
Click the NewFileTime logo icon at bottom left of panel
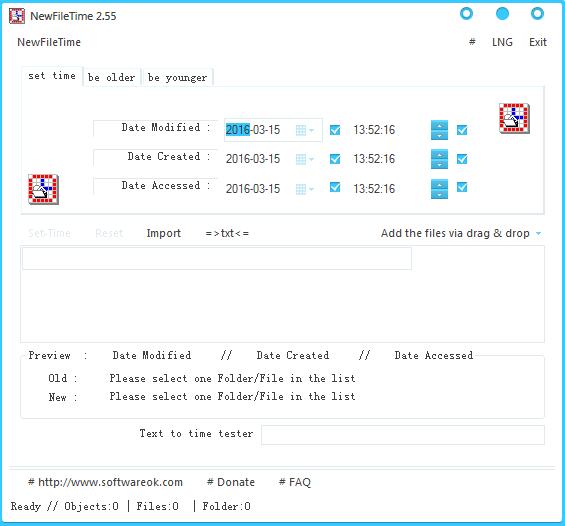(x=43, y=189)
